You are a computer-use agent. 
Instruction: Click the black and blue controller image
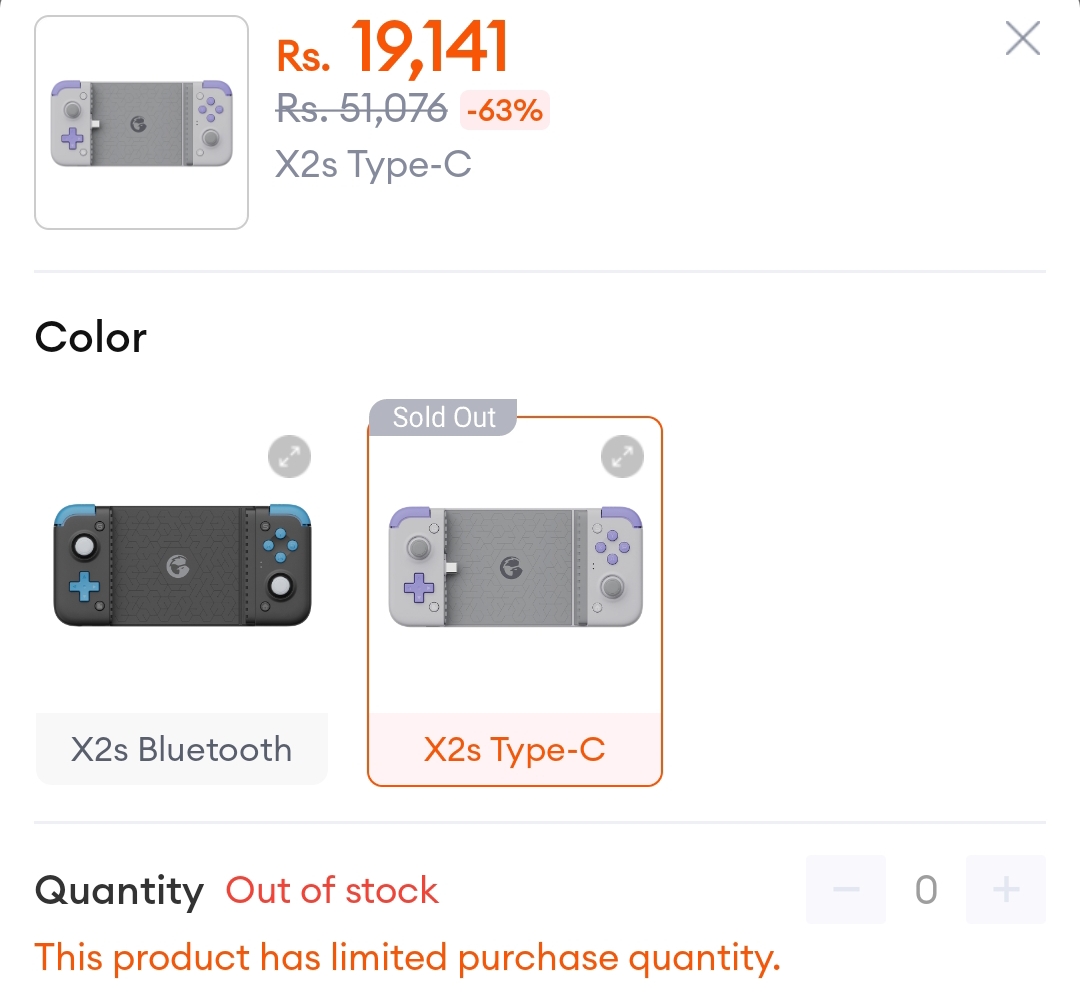(x=182, y=565)
